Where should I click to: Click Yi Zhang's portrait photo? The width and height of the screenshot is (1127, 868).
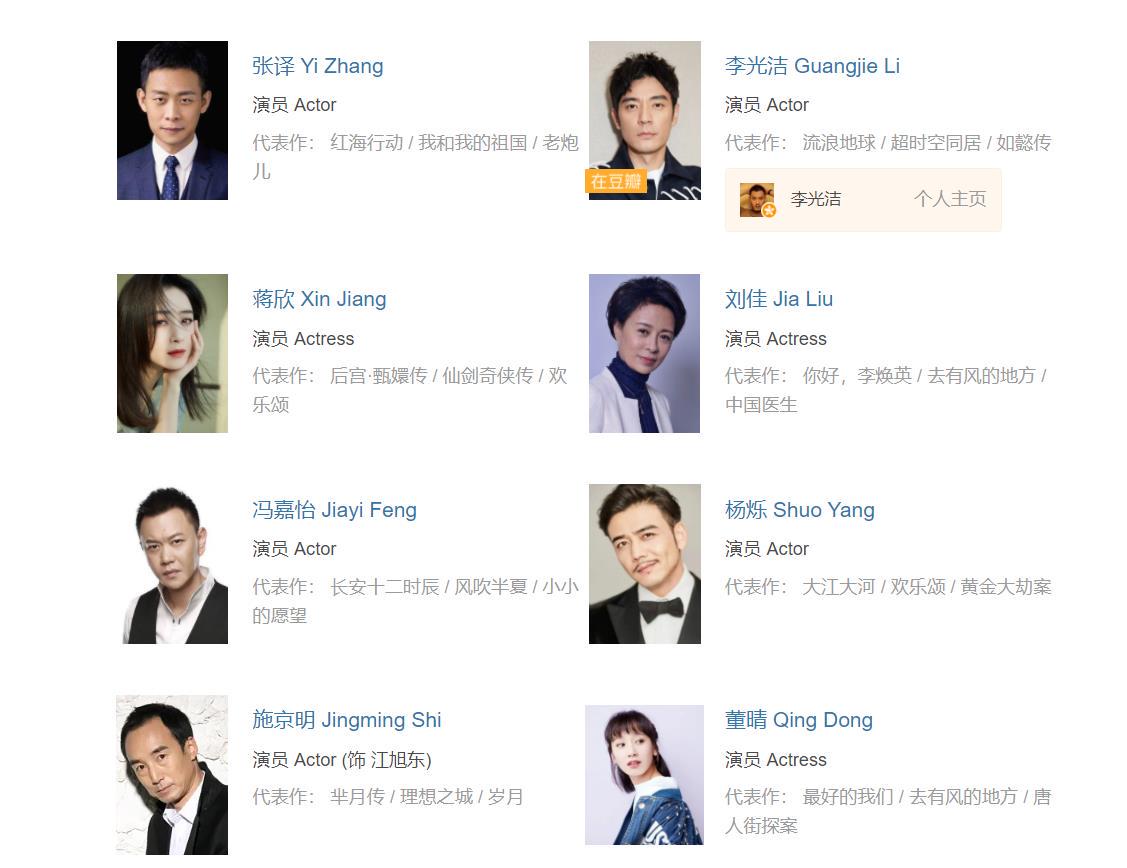[x=172, y=120]
